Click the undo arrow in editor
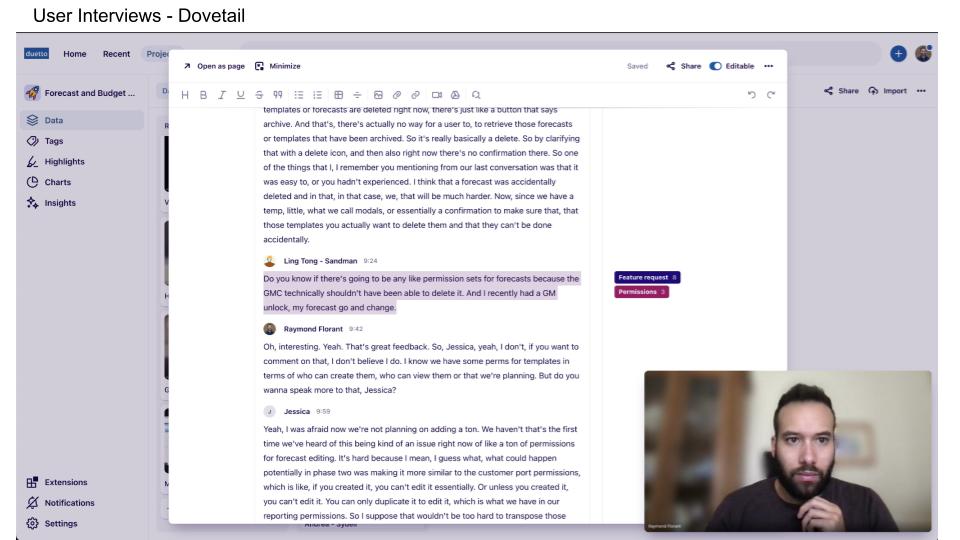 (751, 94)
